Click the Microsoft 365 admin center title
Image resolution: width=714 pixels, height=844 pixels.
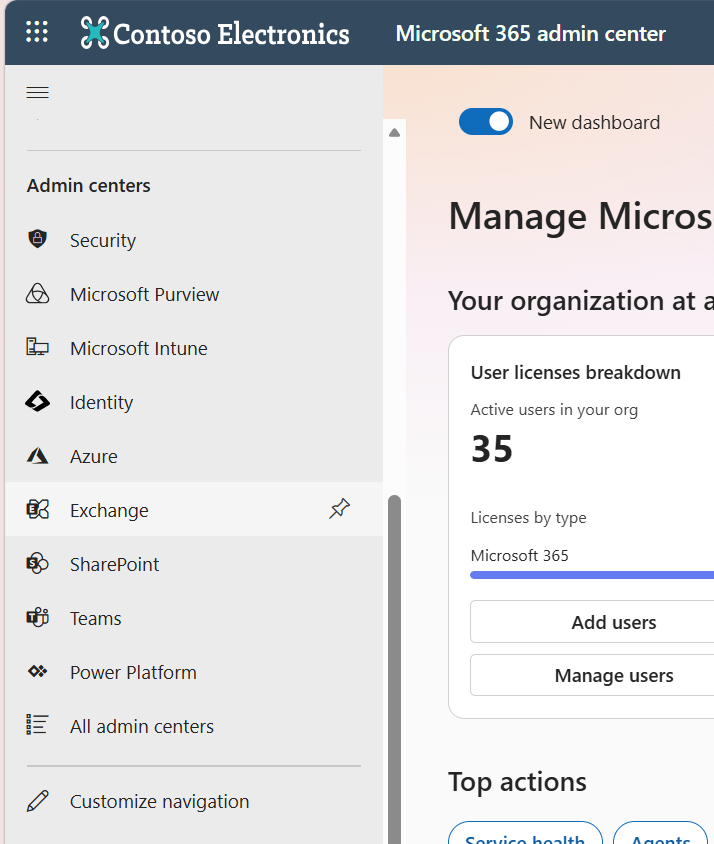click(530, 33)
